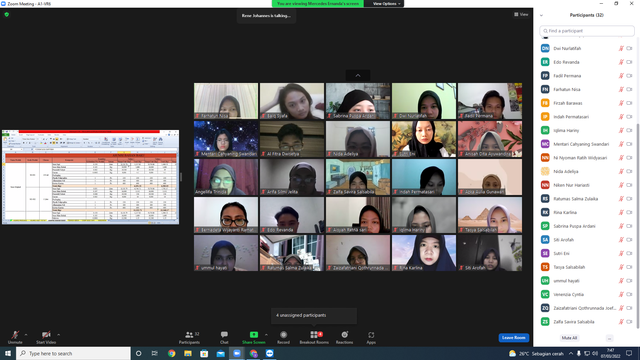This screenshot has width=640, height=360.
Task: Open Cortana circle on taskbar
Action: (139, 353)
